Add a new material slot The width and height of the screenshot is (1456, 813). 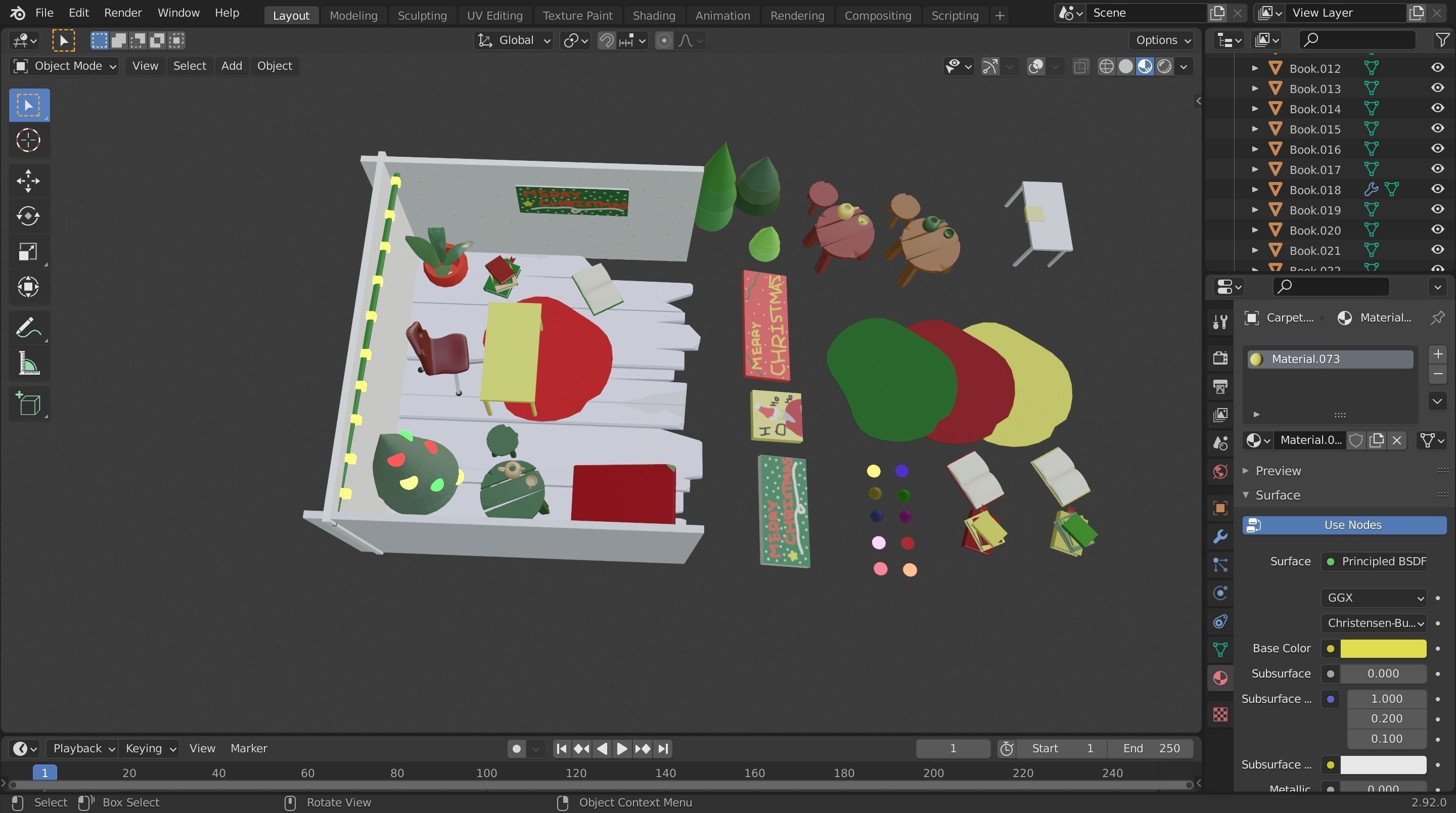1437,354
